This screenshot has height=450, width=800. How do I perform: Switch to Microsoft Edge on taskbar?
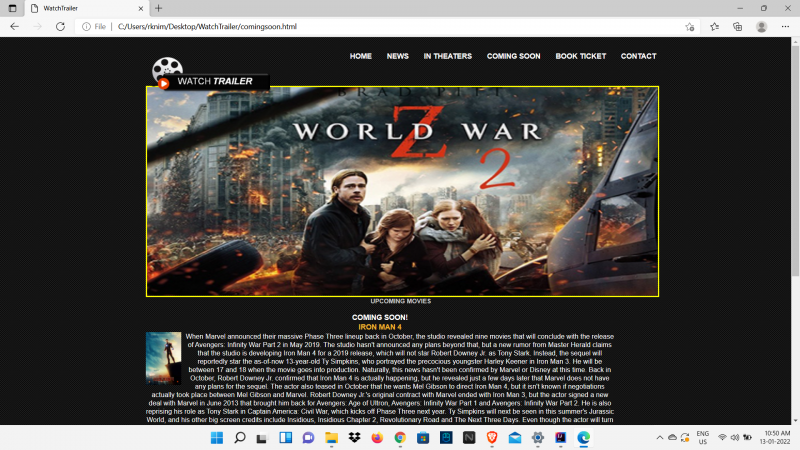(x=584, y=438)
